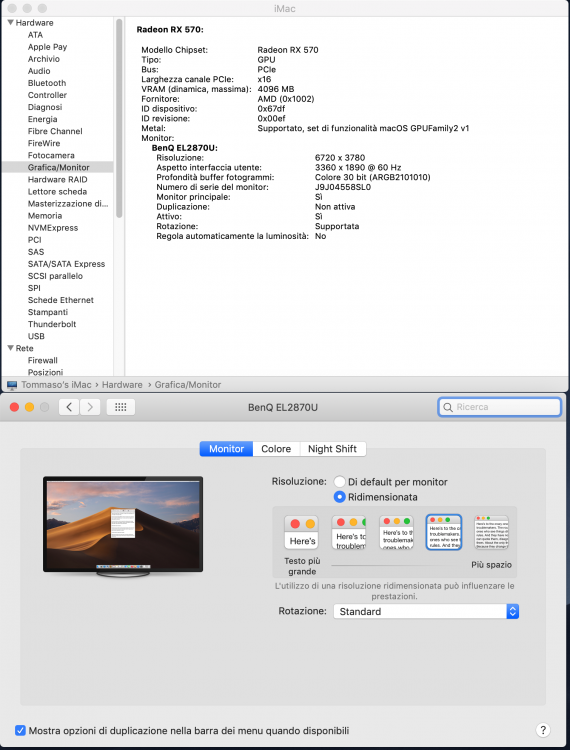Select Diagnosi in the sidebar

coord(45,107)
